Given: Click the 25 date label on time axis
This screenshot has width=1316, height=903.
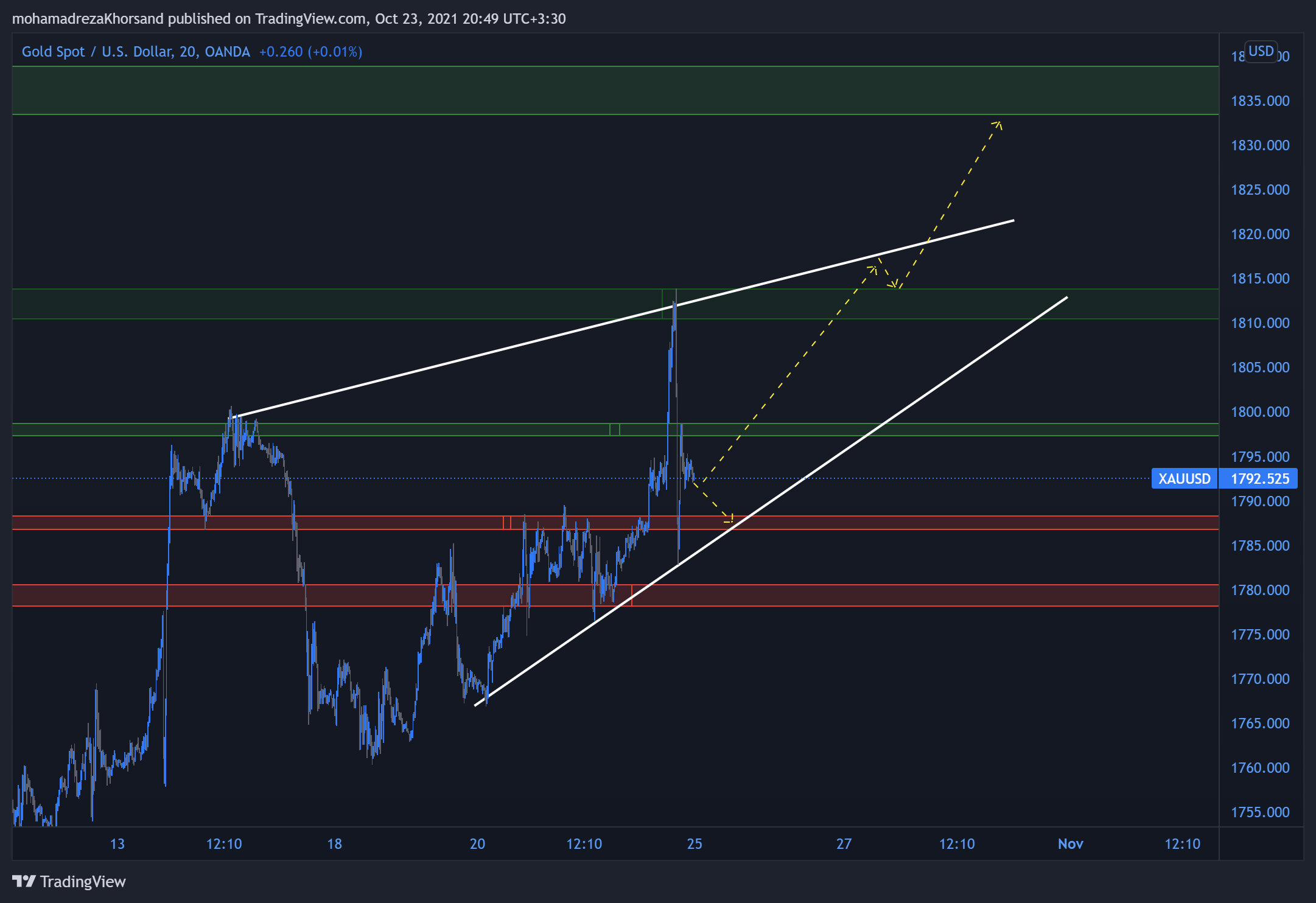Looking at the screenshot, I should click(x=695, y=844).
